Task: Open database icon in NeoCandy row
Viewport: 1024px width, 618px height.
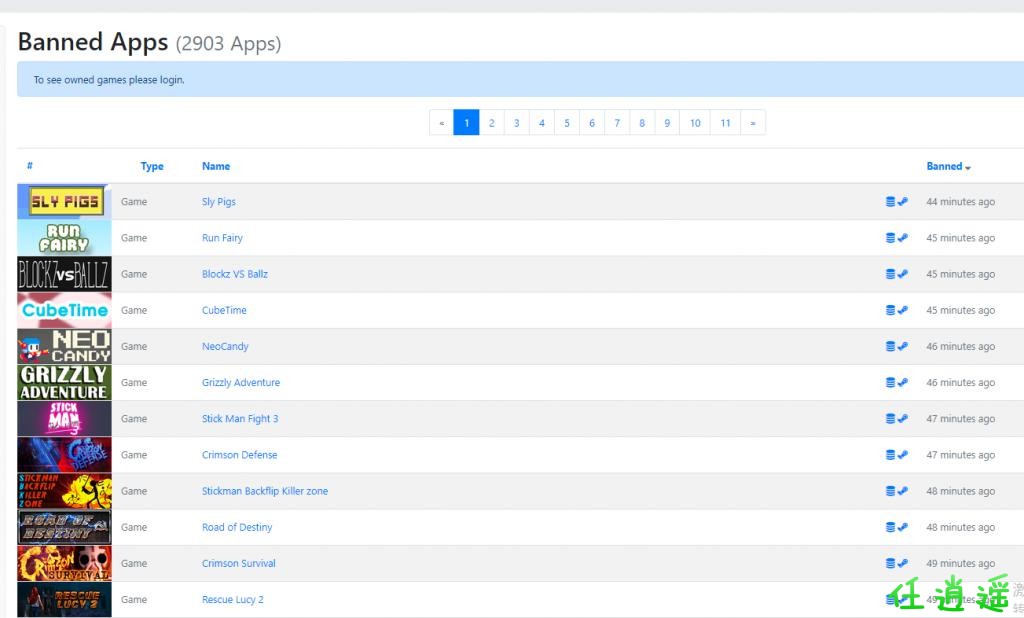Action: 890,346
